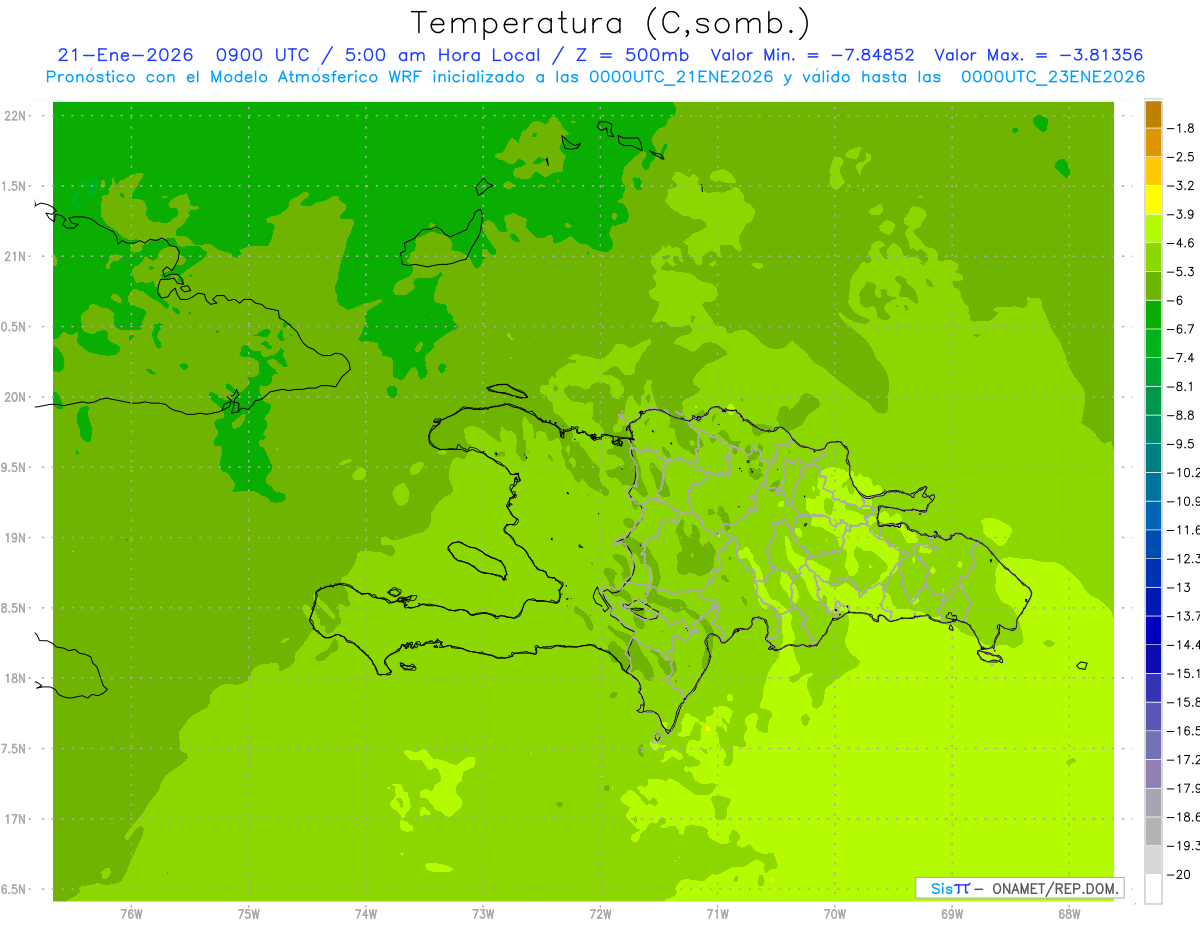Click the "-4.6" colorbar value
This screenshot has height=927, width=1200.
pyautogui.click(x=1181, y=243)
